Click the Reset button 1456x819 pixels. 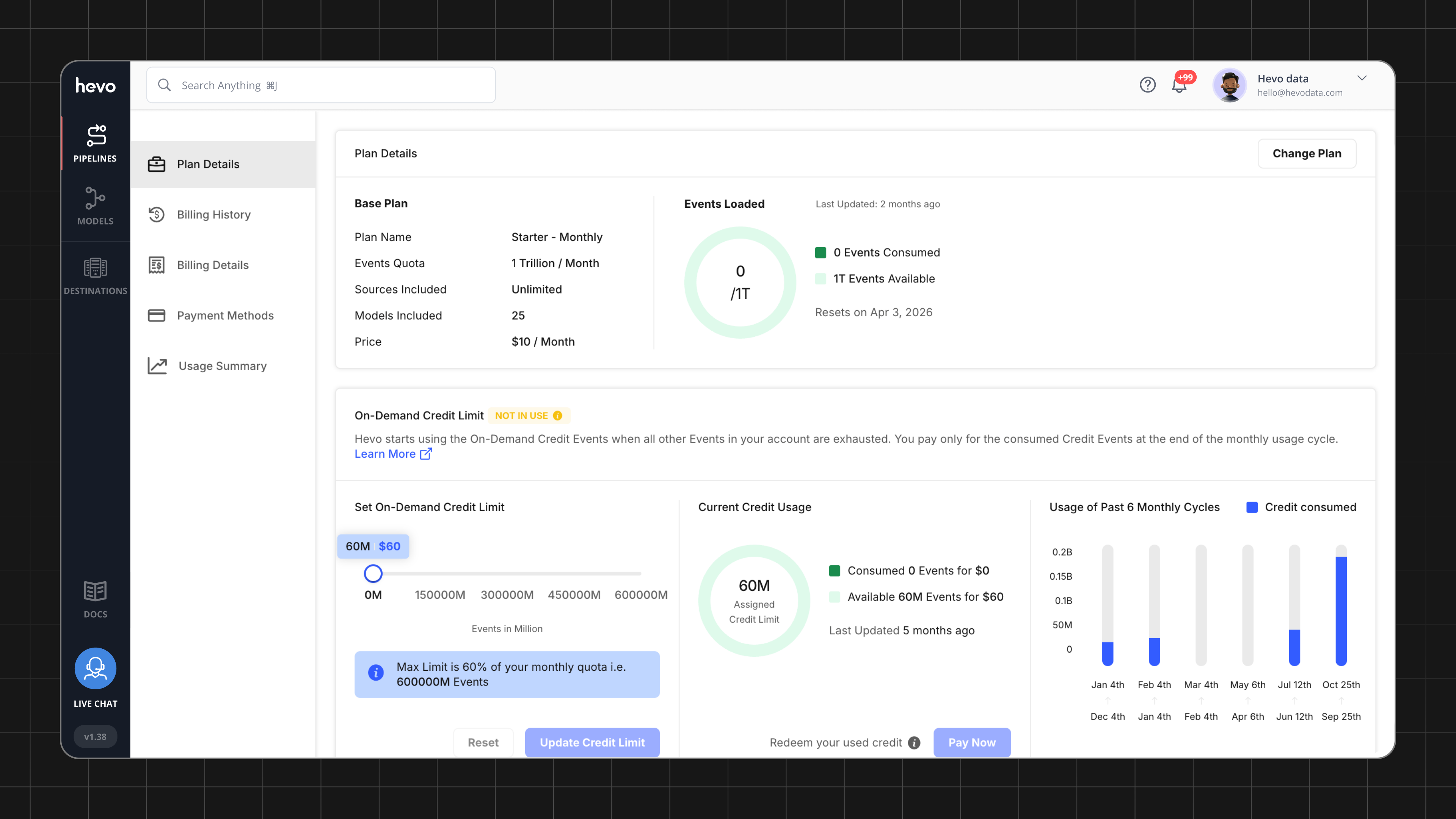pos(483,742)
